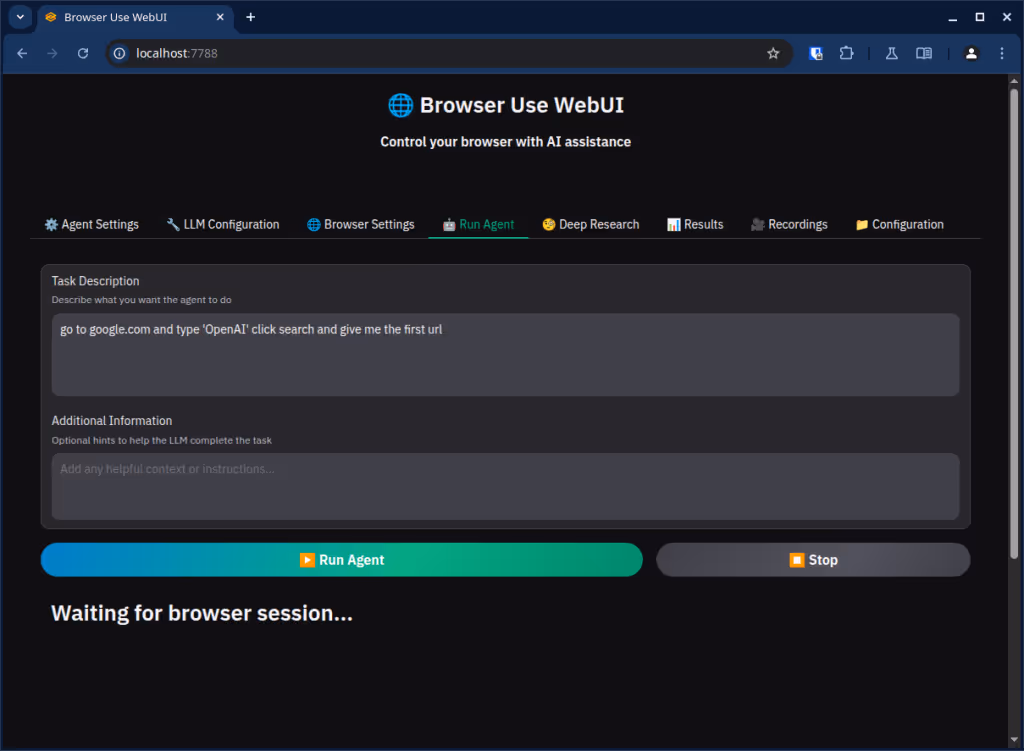Click 'Control your browser with AI assistance' subtitle

pos(505,142)
